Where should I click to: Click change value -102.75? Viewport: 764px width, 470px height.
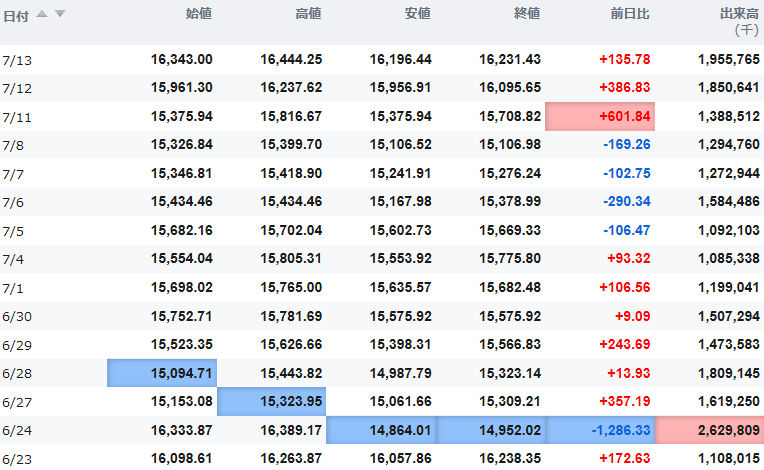[x=627, y=173]
